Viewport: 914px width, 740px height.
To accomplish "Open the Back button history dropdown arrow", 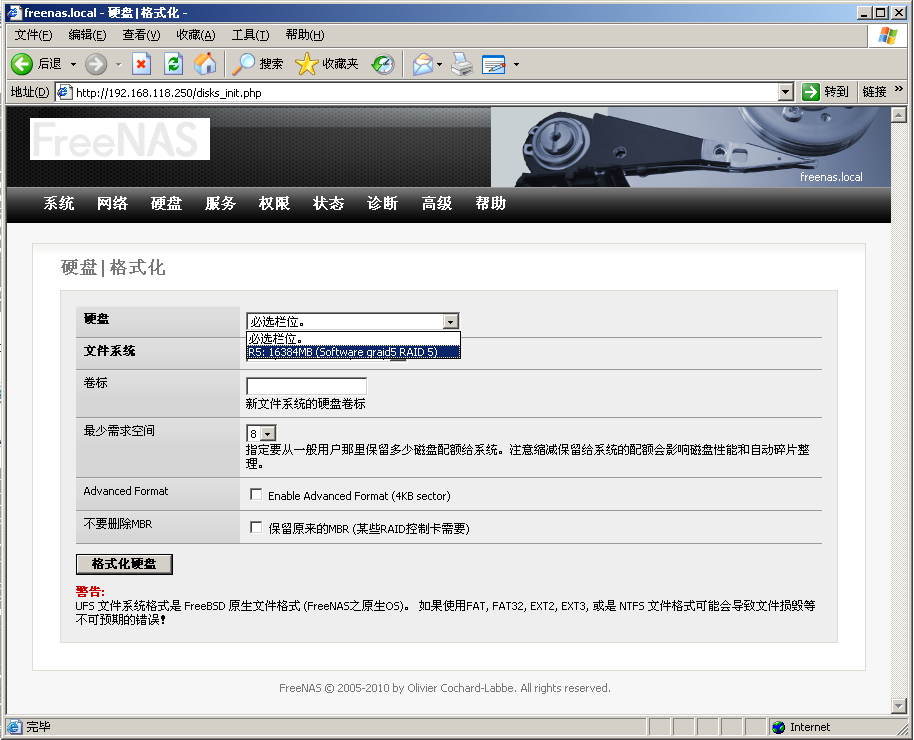I will point(73,64).
